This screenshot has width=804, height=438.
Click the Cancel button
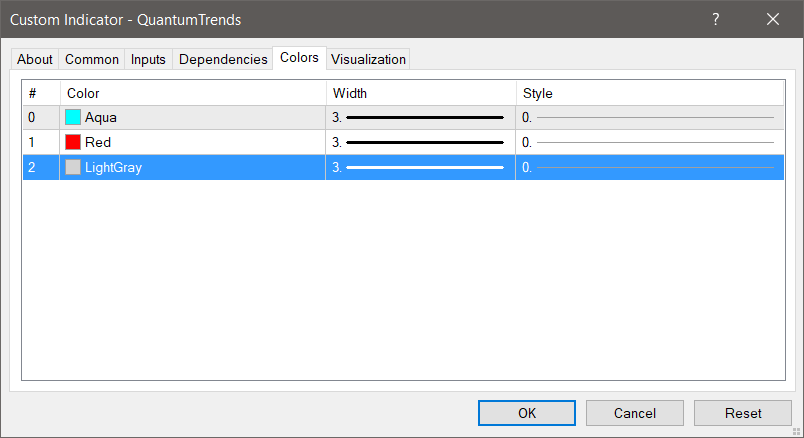click(634, 413)
